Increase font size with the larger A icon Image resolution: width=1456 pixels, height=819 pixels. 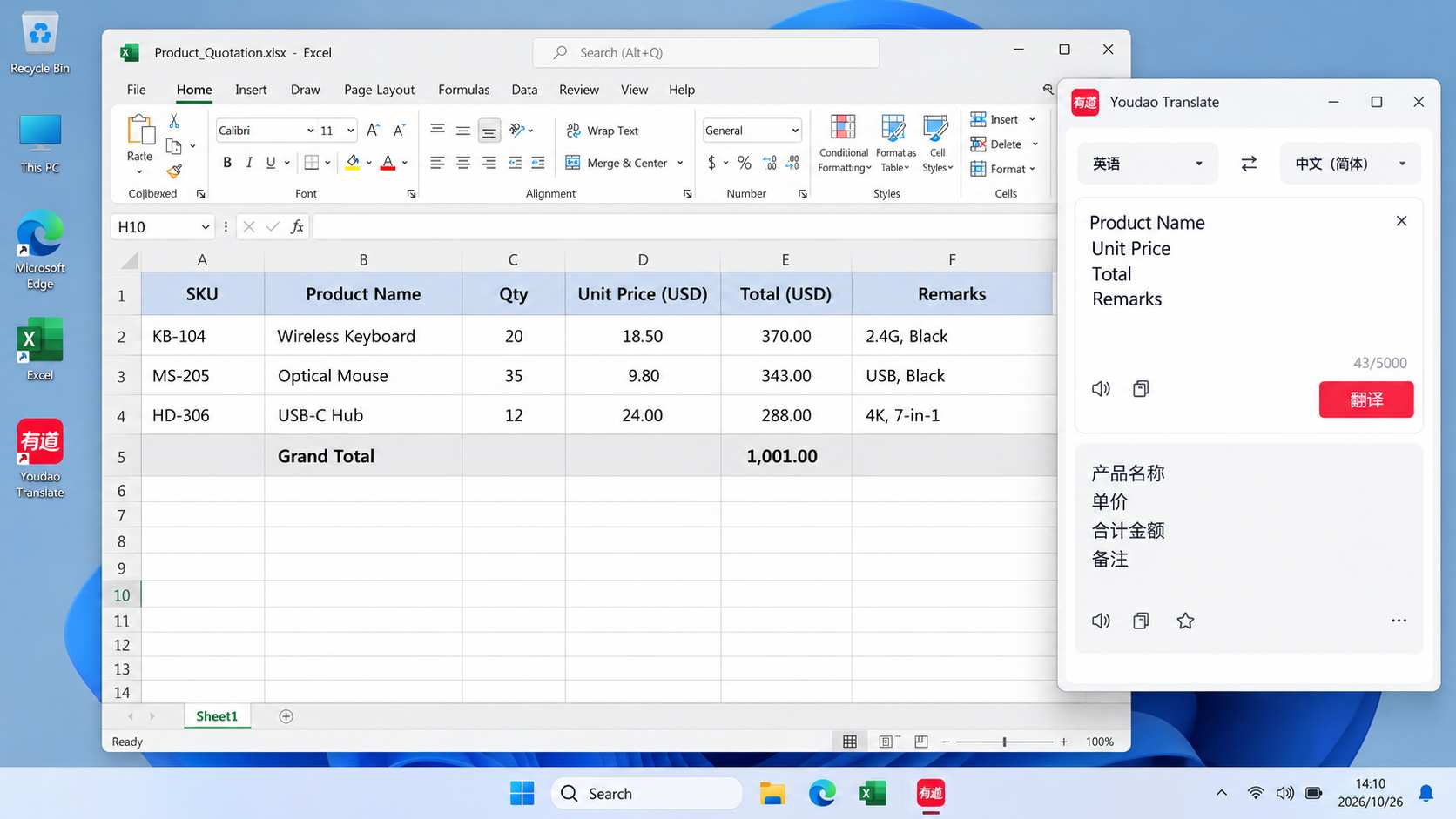coord(373,130)
